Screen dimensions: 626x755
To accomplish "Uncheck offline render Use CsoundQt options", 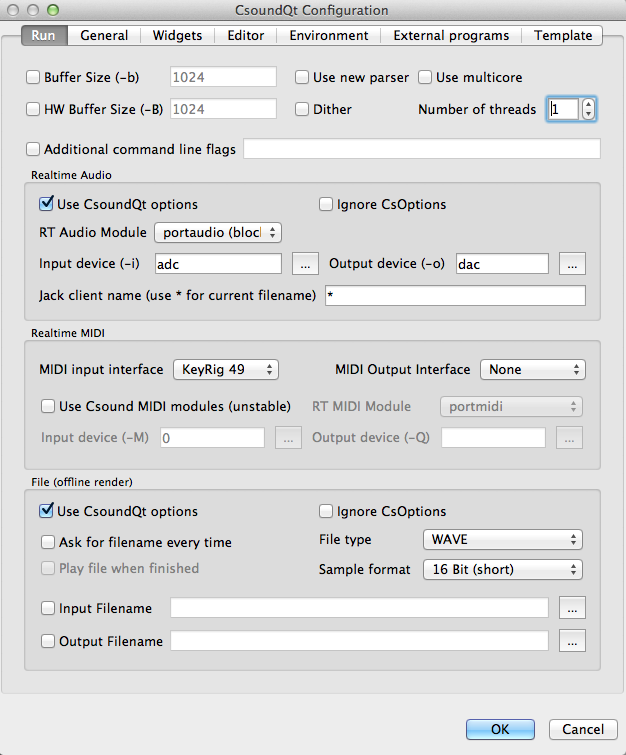I will click(46, 511).
